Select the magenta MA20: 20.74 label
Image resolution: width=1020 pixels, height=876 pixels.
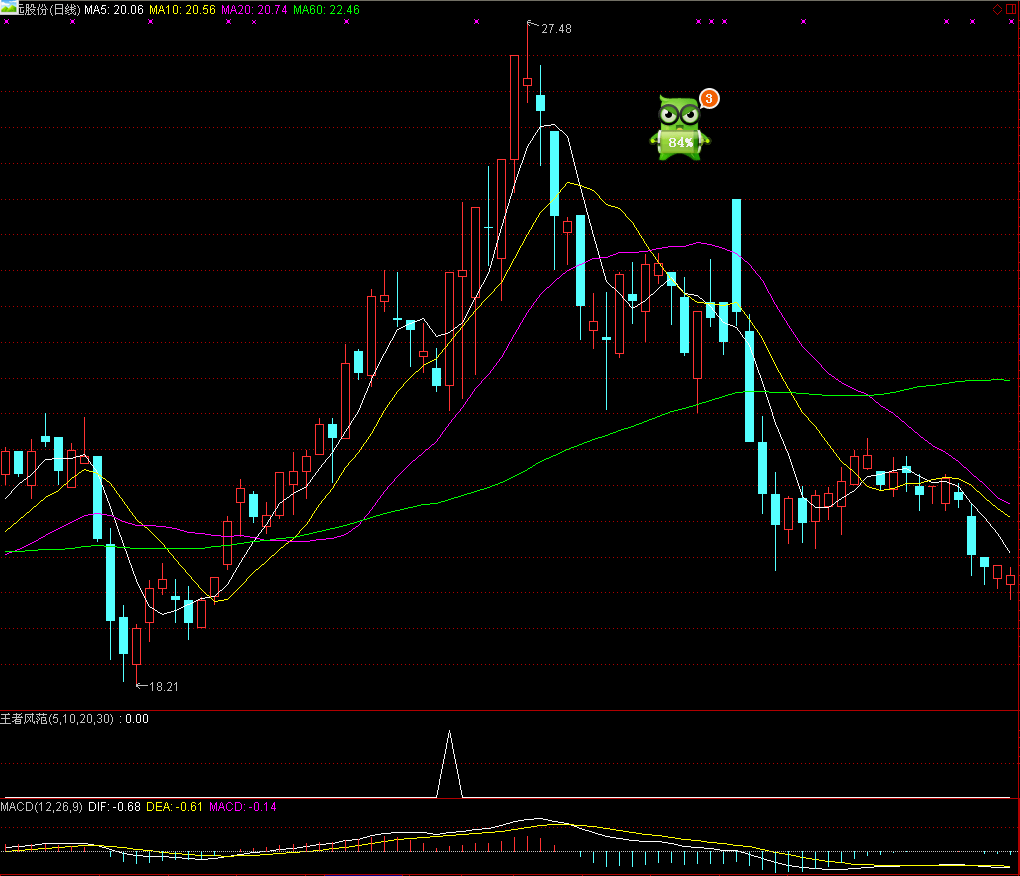pyautogui.click(x=253, y=9)
